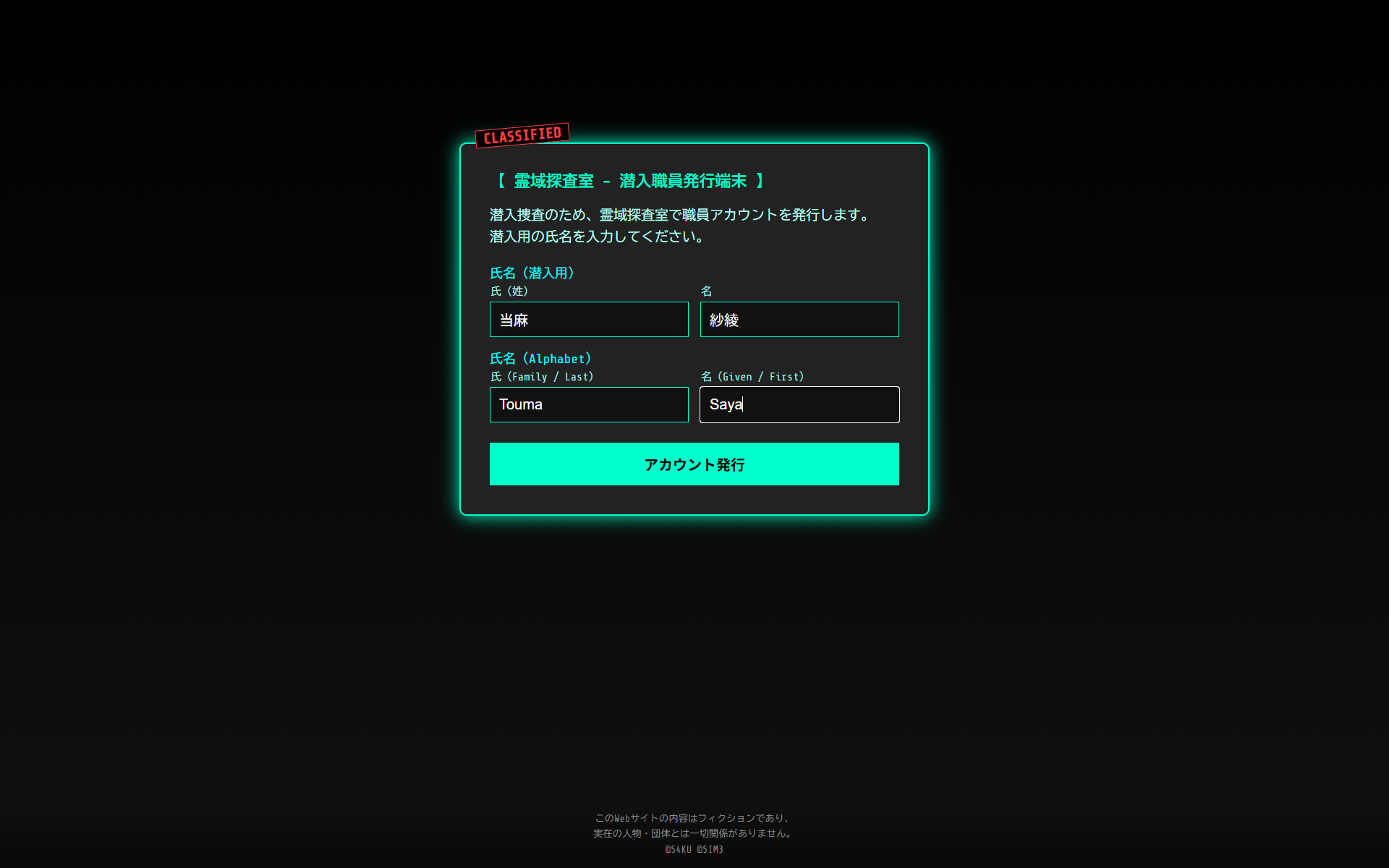Click the line 潜入用の氏名を入力してください

(x=598, y=237)
